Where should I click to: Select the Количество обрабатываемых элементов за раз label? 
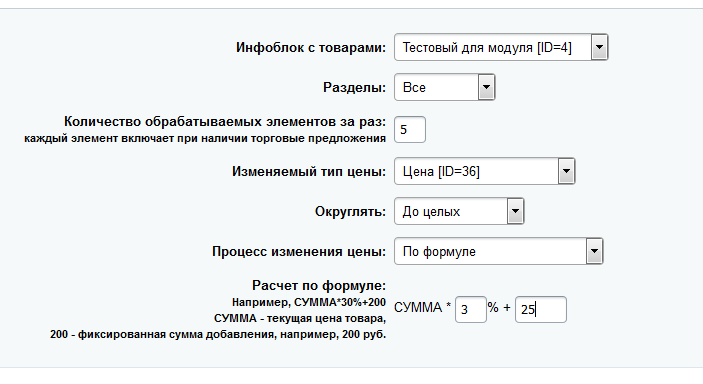225,122
